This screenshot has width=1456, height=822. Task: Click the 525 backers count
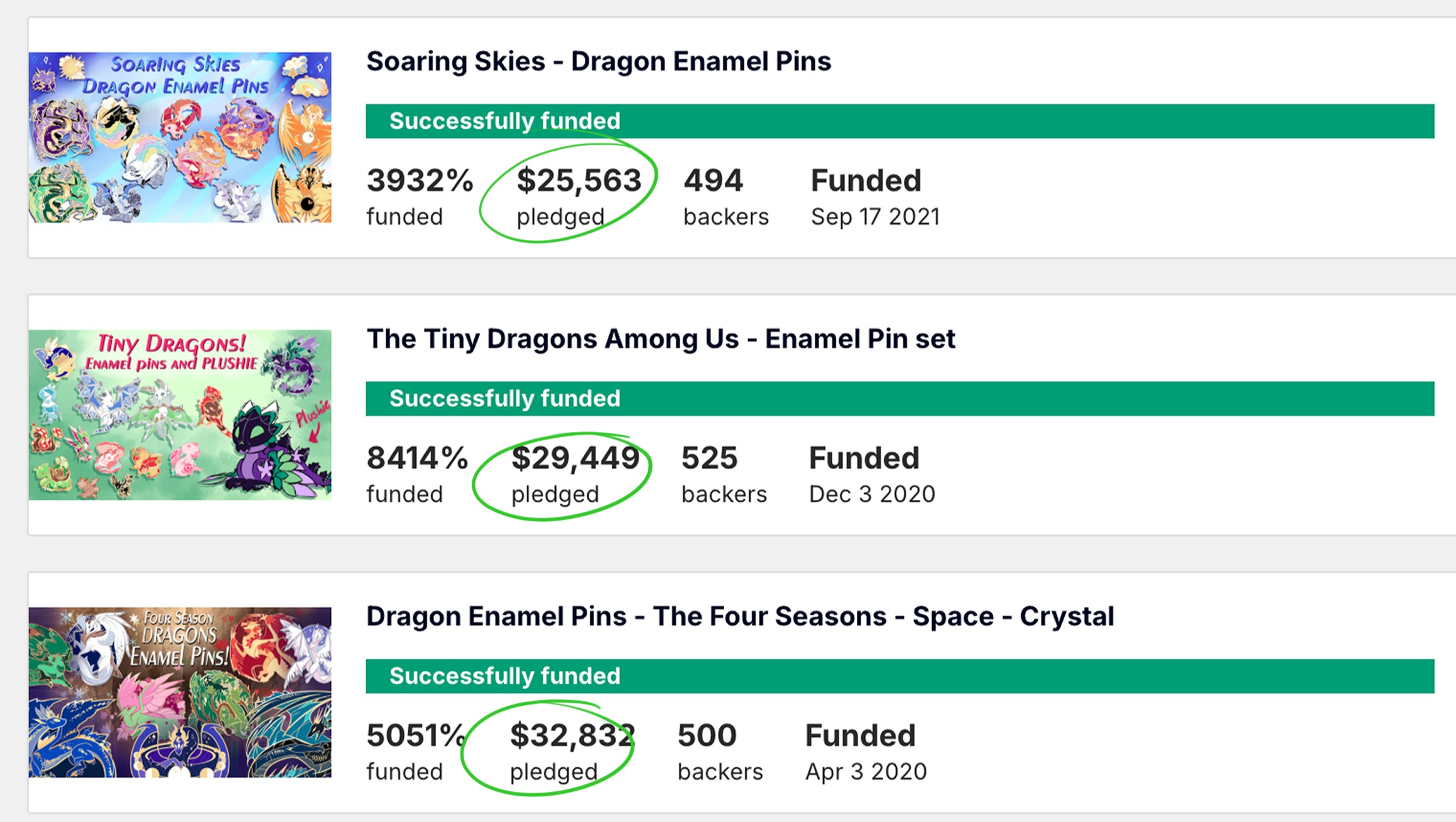[710, 458]
